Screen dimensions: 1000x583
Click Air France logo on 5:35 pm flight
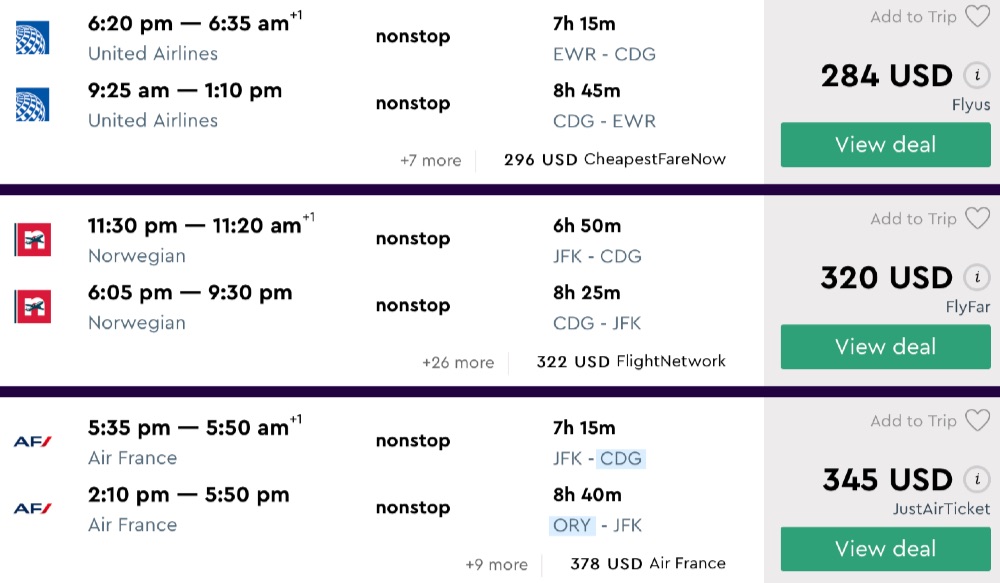(x=33, y=441)
